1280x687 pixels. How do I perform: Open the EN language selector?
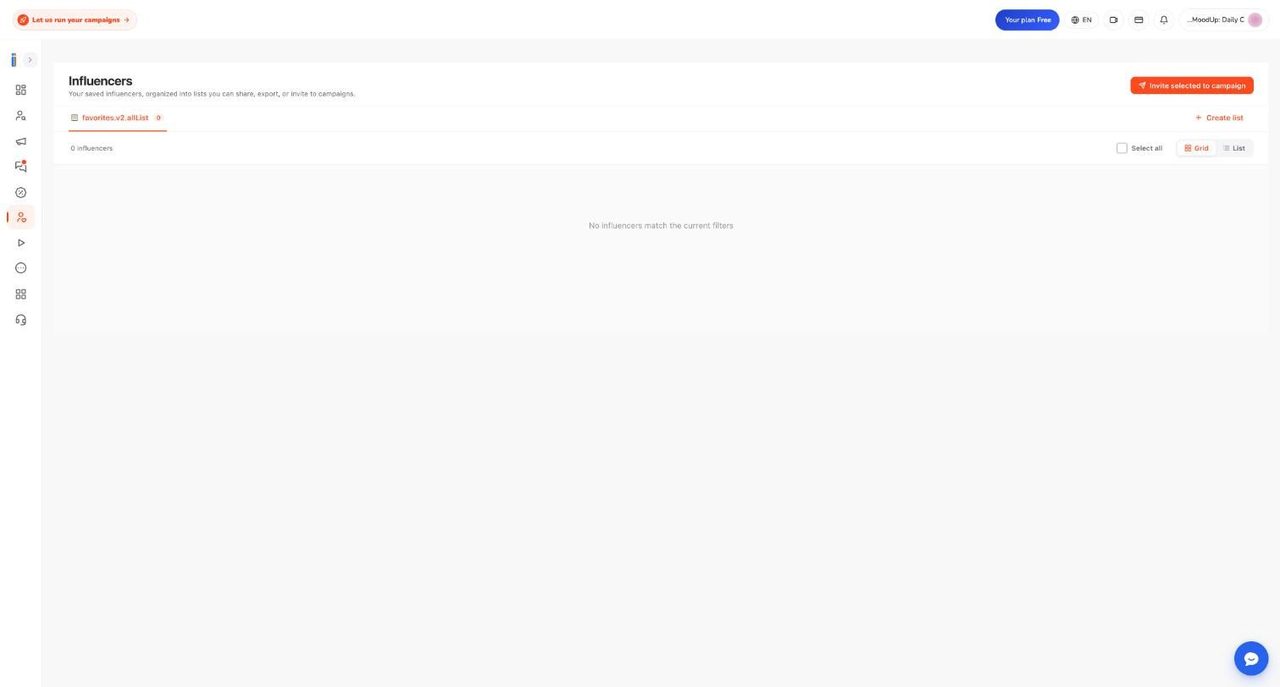pos(1081,20)
